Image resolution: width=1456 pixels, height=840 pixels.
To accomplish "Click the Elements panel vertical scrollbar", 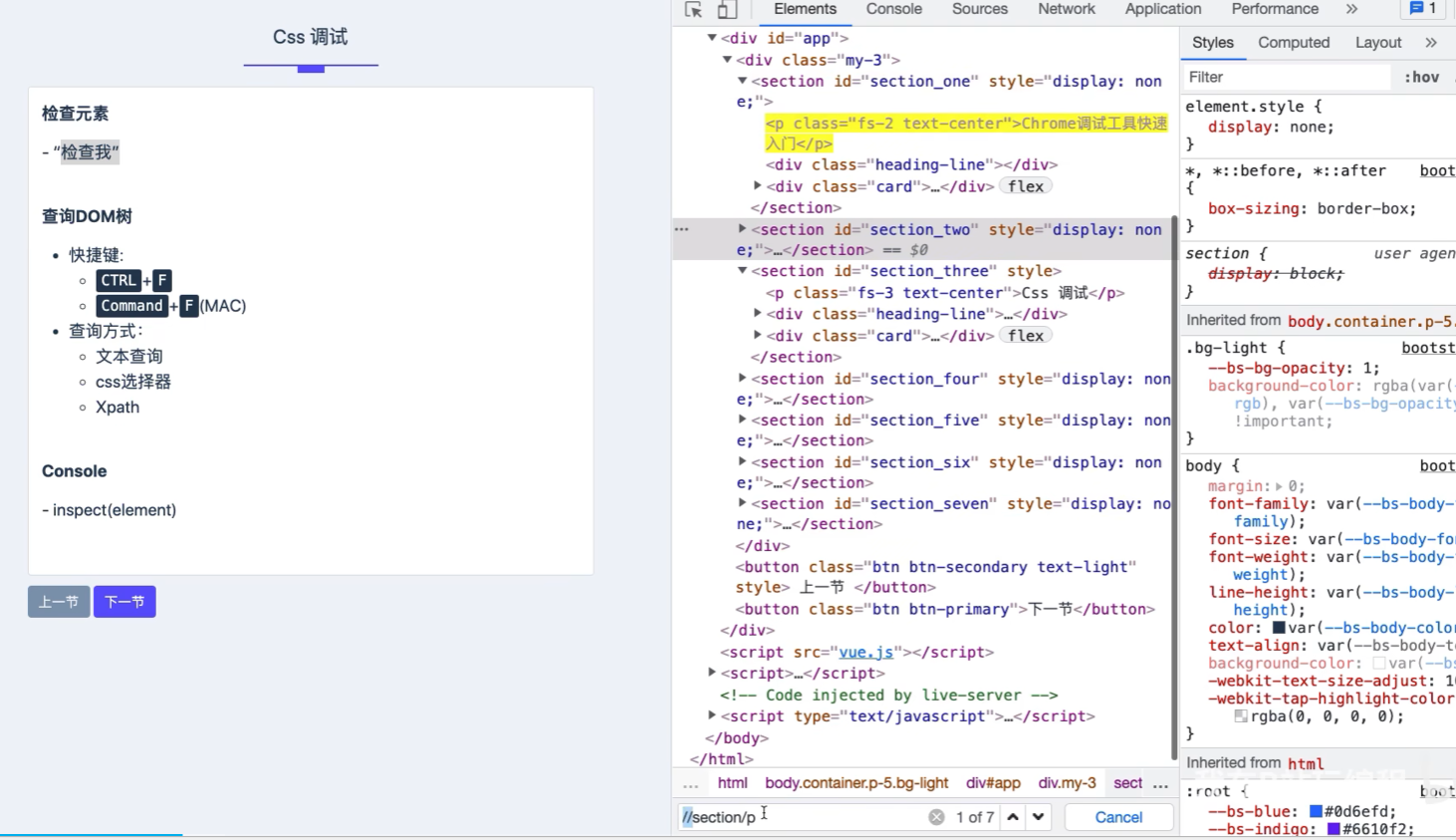I will [x=1174, y=488].
